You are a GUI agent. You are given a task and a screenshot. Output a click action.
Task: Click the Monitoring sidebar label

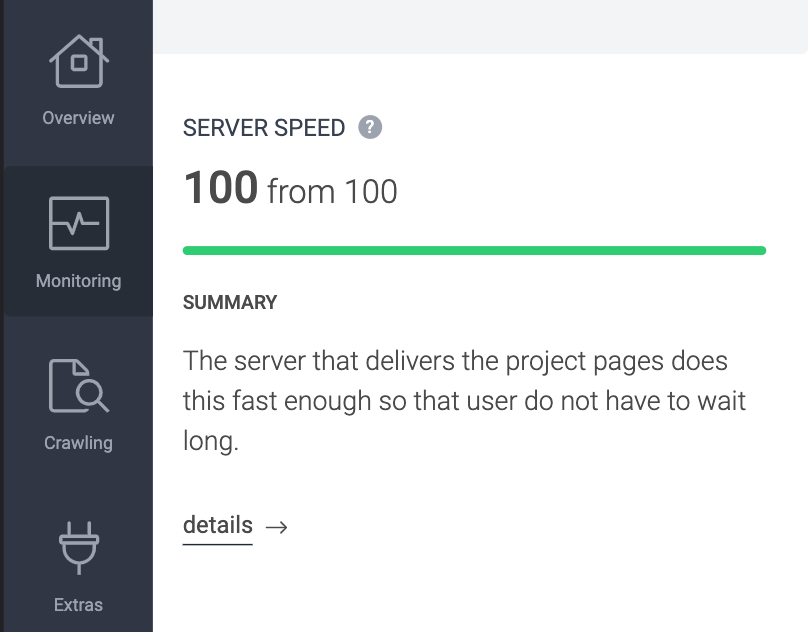coord(78,281)
